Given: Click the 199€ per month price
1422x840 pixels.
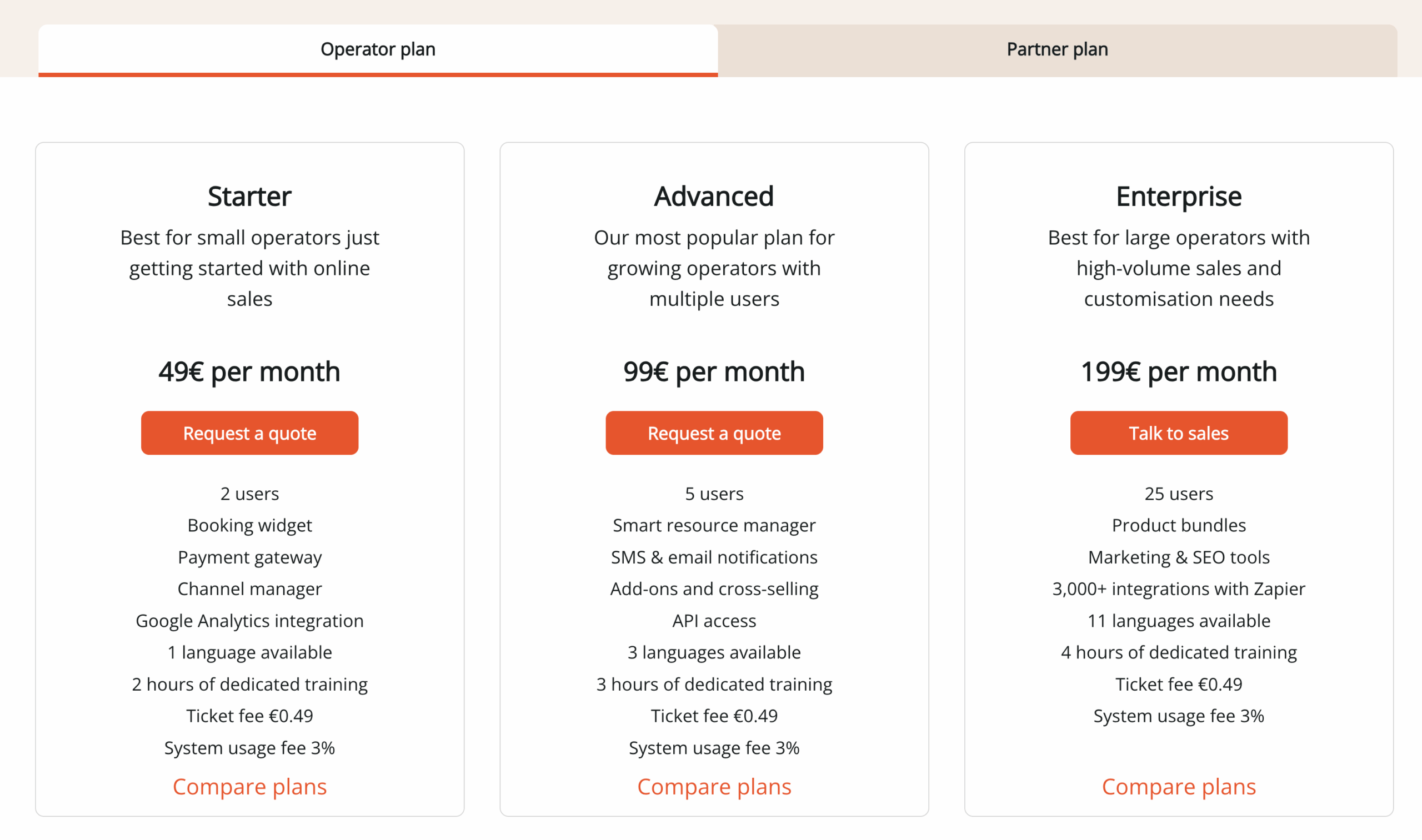Looking at the screenshot, I should (x=1179, y=371).
